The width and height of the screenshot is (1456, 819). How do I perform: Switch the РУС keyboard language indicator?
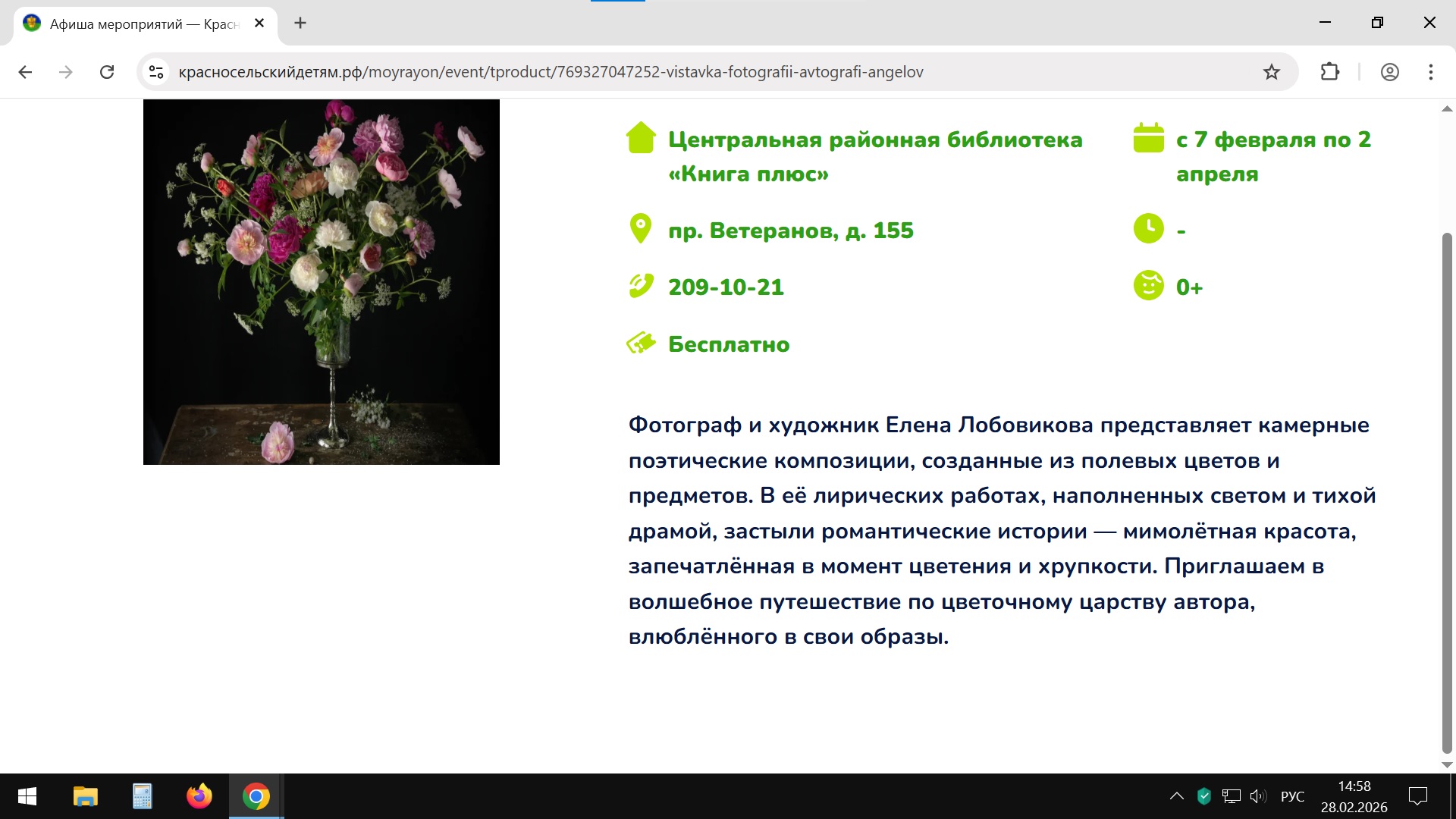[x=1292, y=796]
